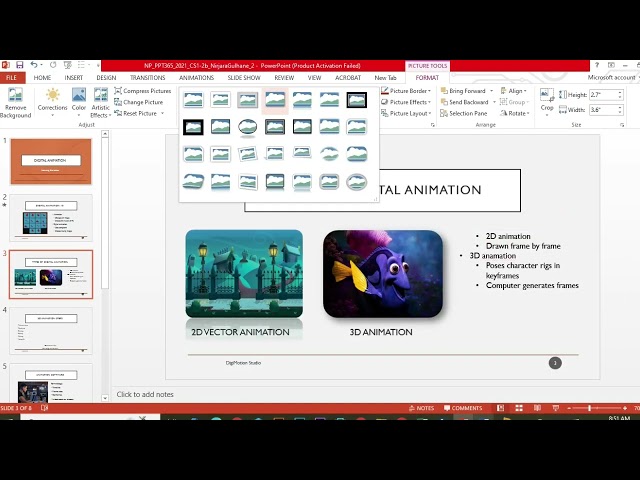The image size is (640, 480).
Task: Increase Height with spinner arrow
Action: coord(620,92)
